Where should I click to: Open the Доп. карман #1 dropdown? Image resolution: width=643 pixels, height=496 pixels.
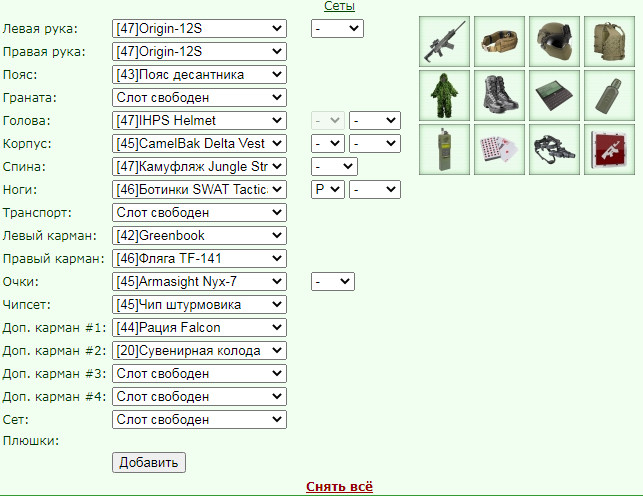pyautogui.click(x=199, y=328)
